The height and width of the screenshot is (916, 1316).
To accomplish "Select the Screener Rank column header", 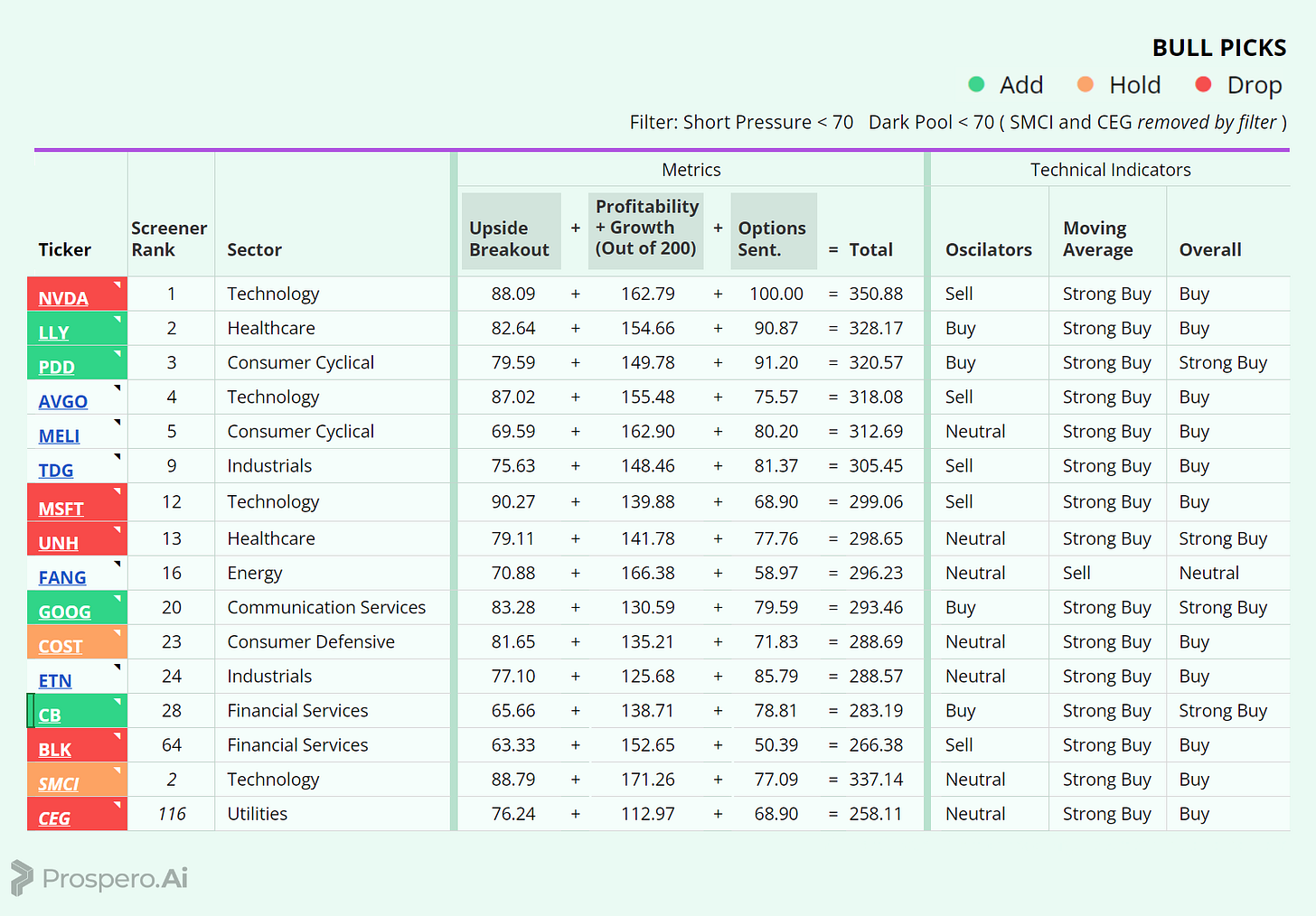I will click(169, 238).
